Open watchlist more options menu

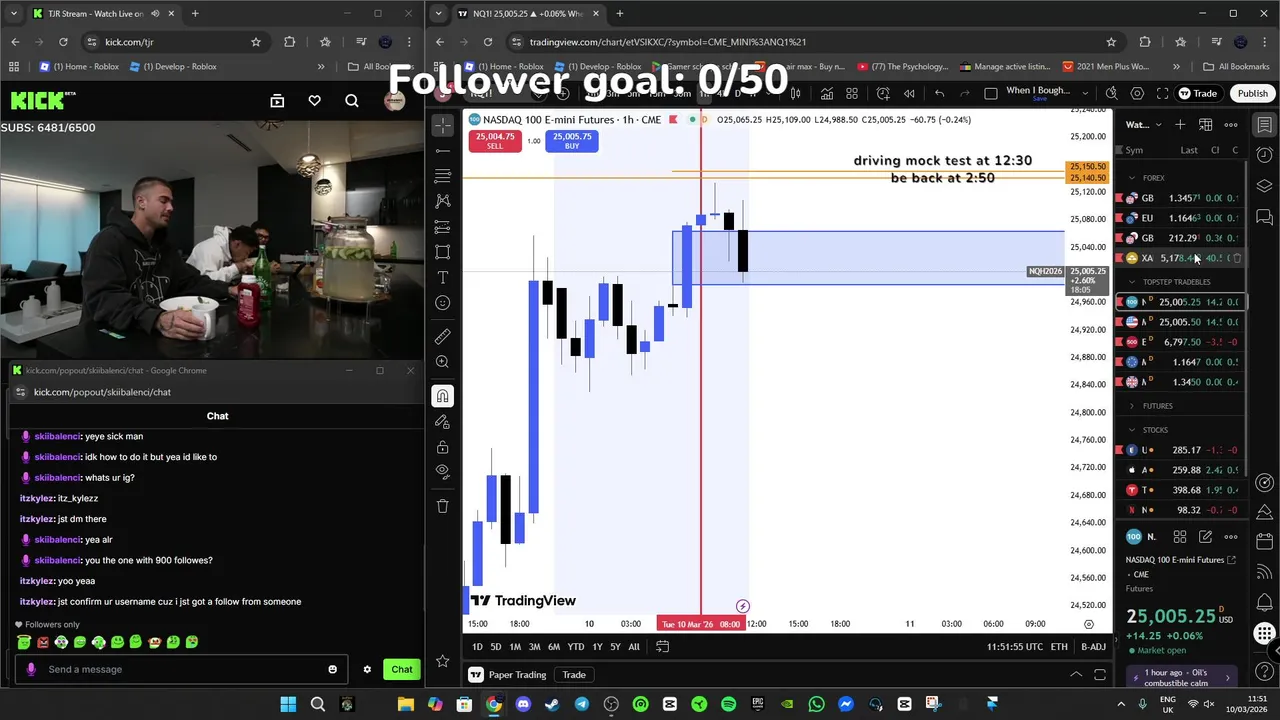(1231, 125)
